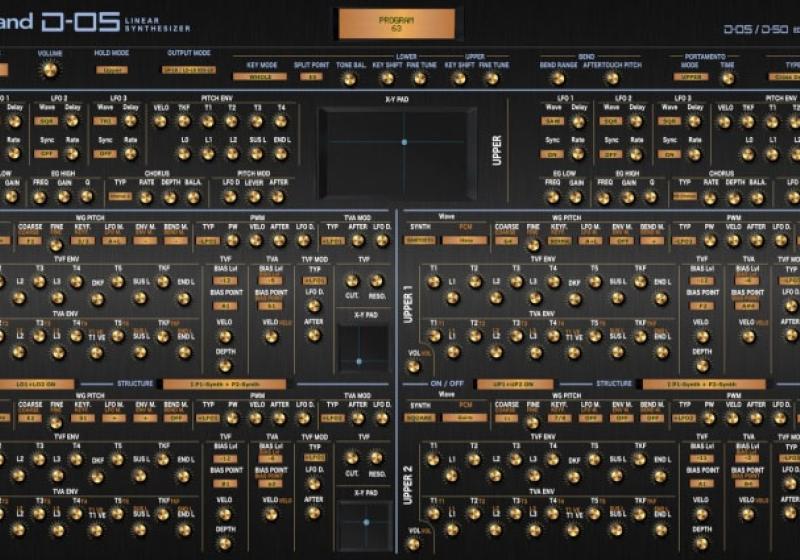This screenshot has height=560, width=800.
Task: Open Upper 1 PCM wave selector
Action: [x=465, y=240]
